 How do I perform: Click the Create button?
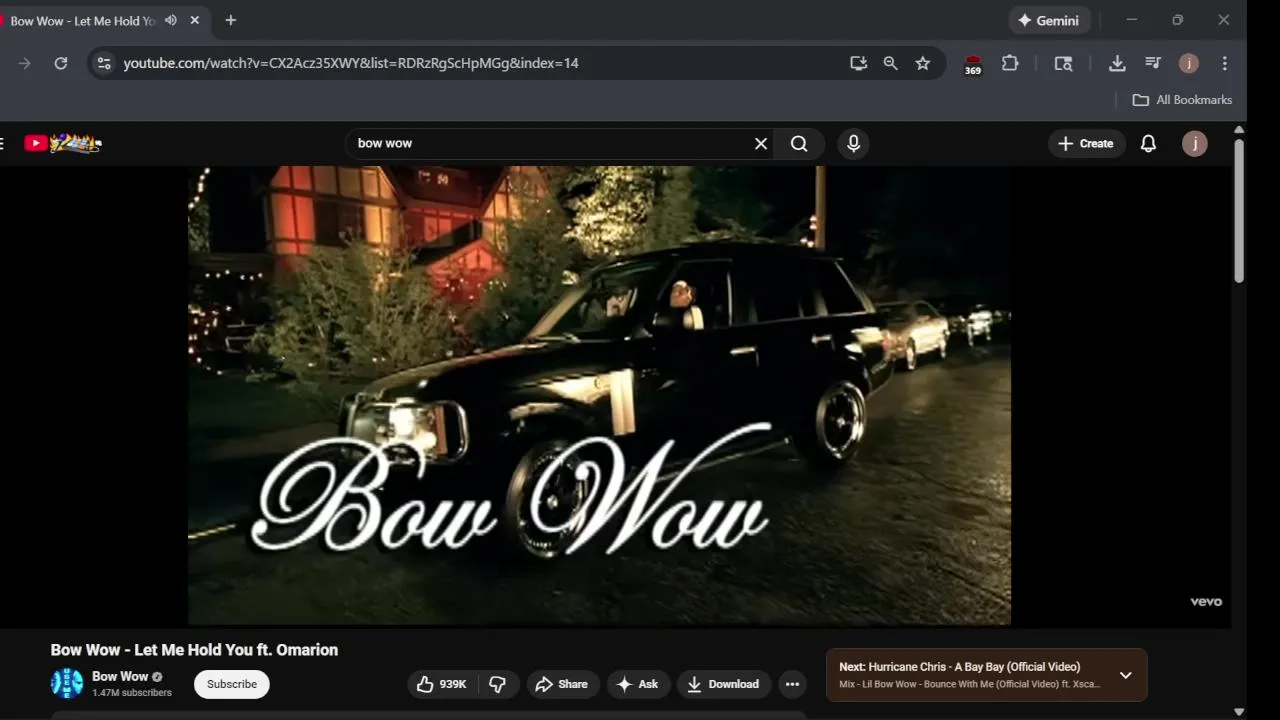[1086, 144]
